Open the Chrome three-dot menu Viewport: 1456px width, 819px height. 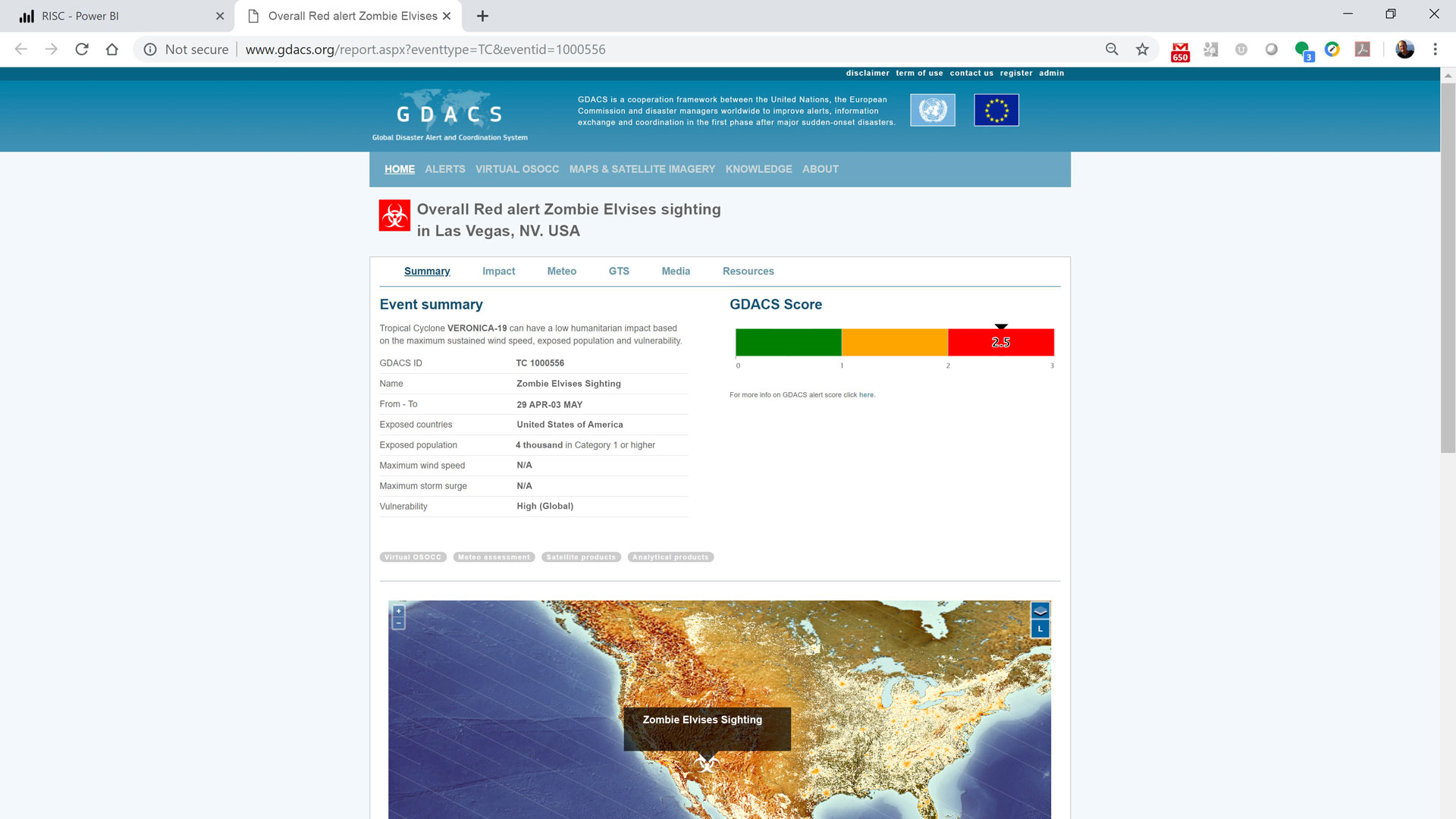(1435, 49)
